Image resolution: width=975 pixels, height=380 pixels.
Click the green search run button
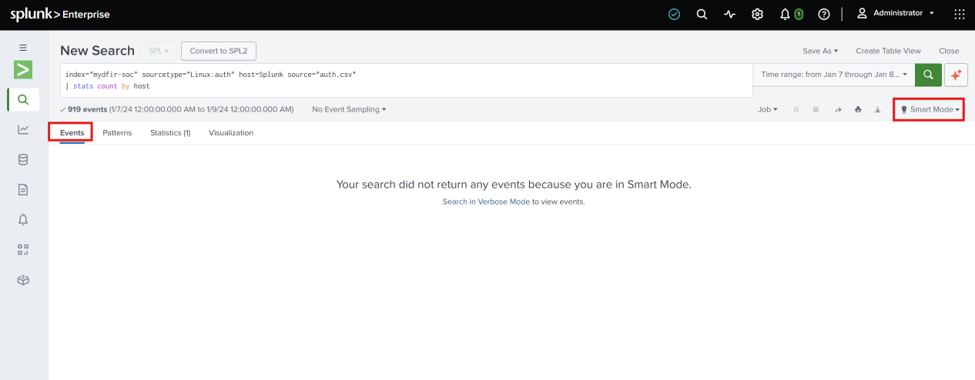(928, 75)
